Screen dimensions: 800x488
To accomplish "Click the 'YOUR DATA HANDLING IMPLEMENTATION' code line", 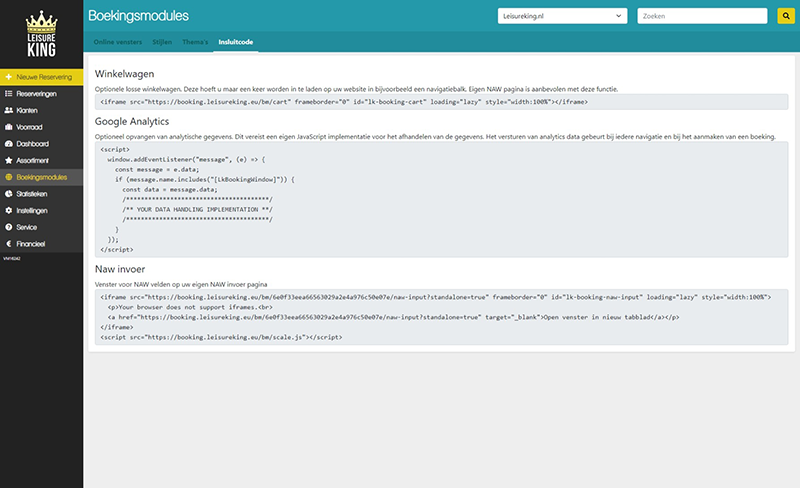I will [x=197, y=209].
